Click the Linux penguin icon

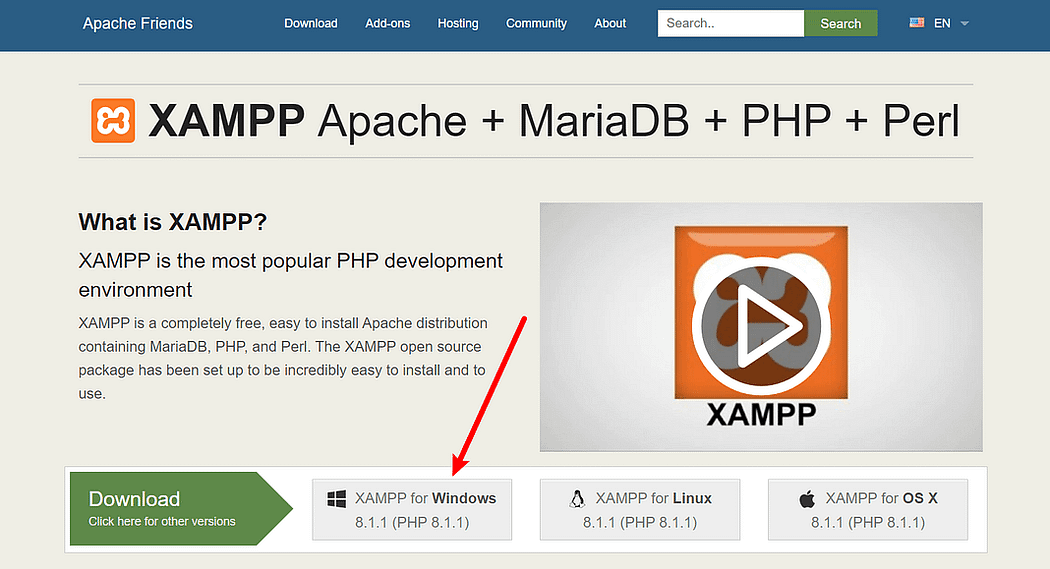[x=577, y=499]
